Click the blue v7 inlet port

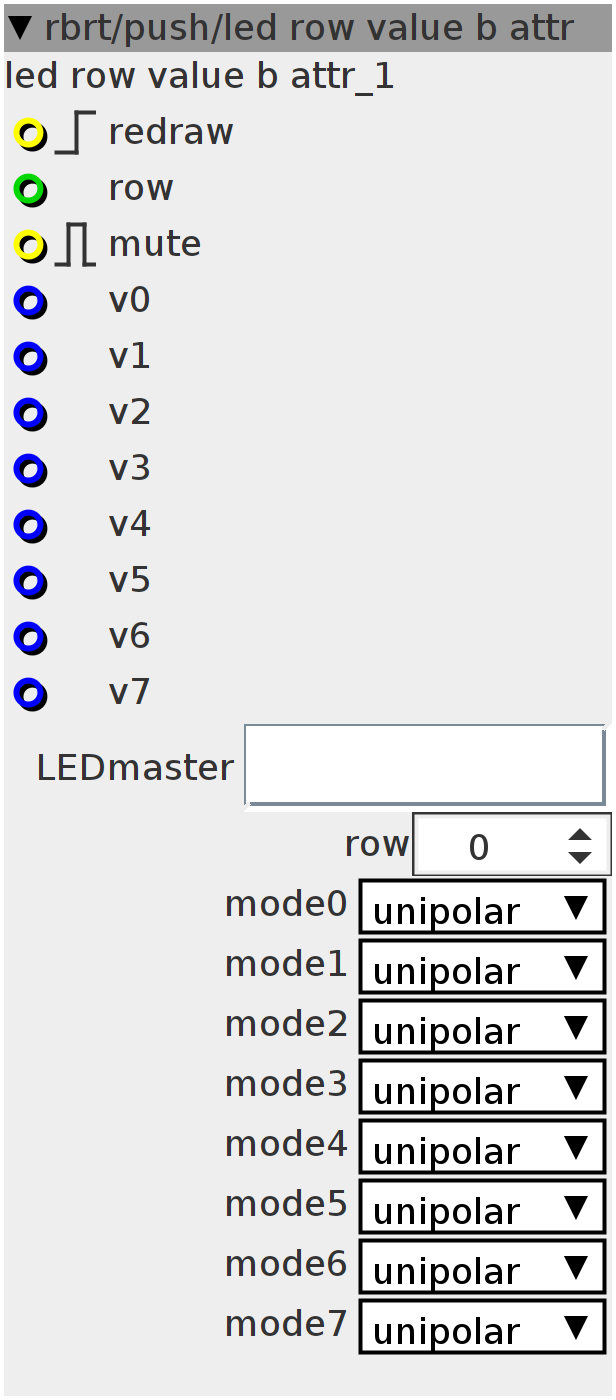coord(30,693)
